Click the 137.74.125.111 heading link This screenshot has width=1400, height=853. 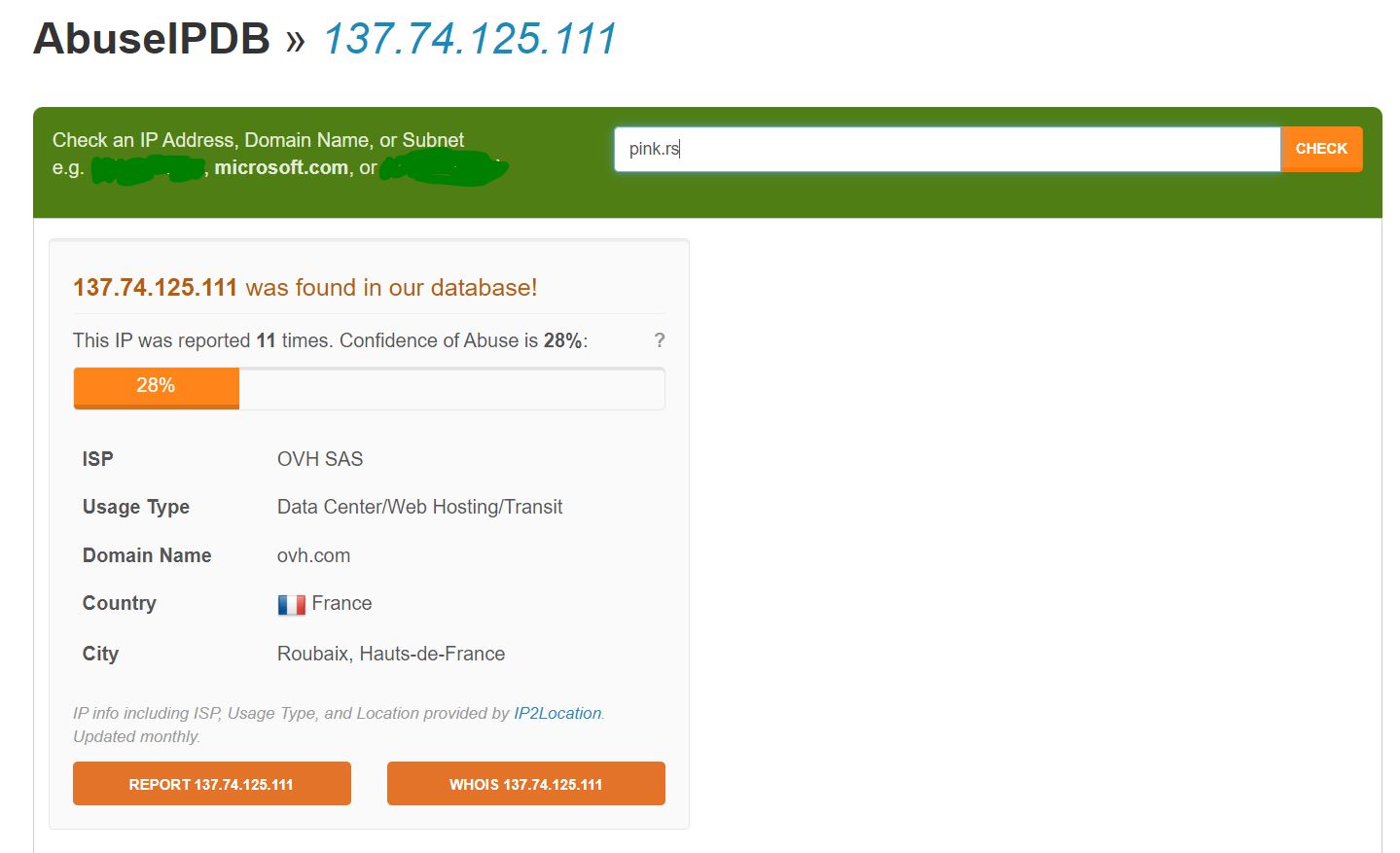(470, 39)
